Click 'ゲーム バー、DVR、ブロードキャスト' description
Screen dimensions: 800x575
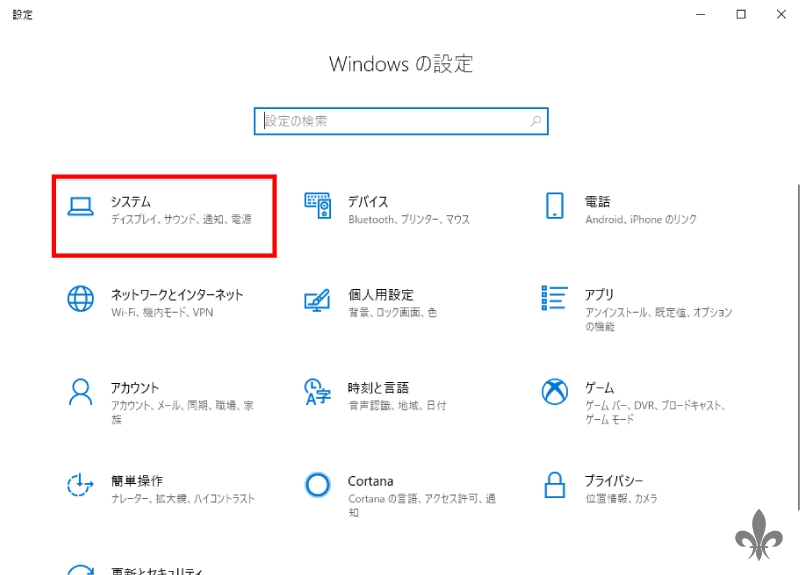[655, 412]
